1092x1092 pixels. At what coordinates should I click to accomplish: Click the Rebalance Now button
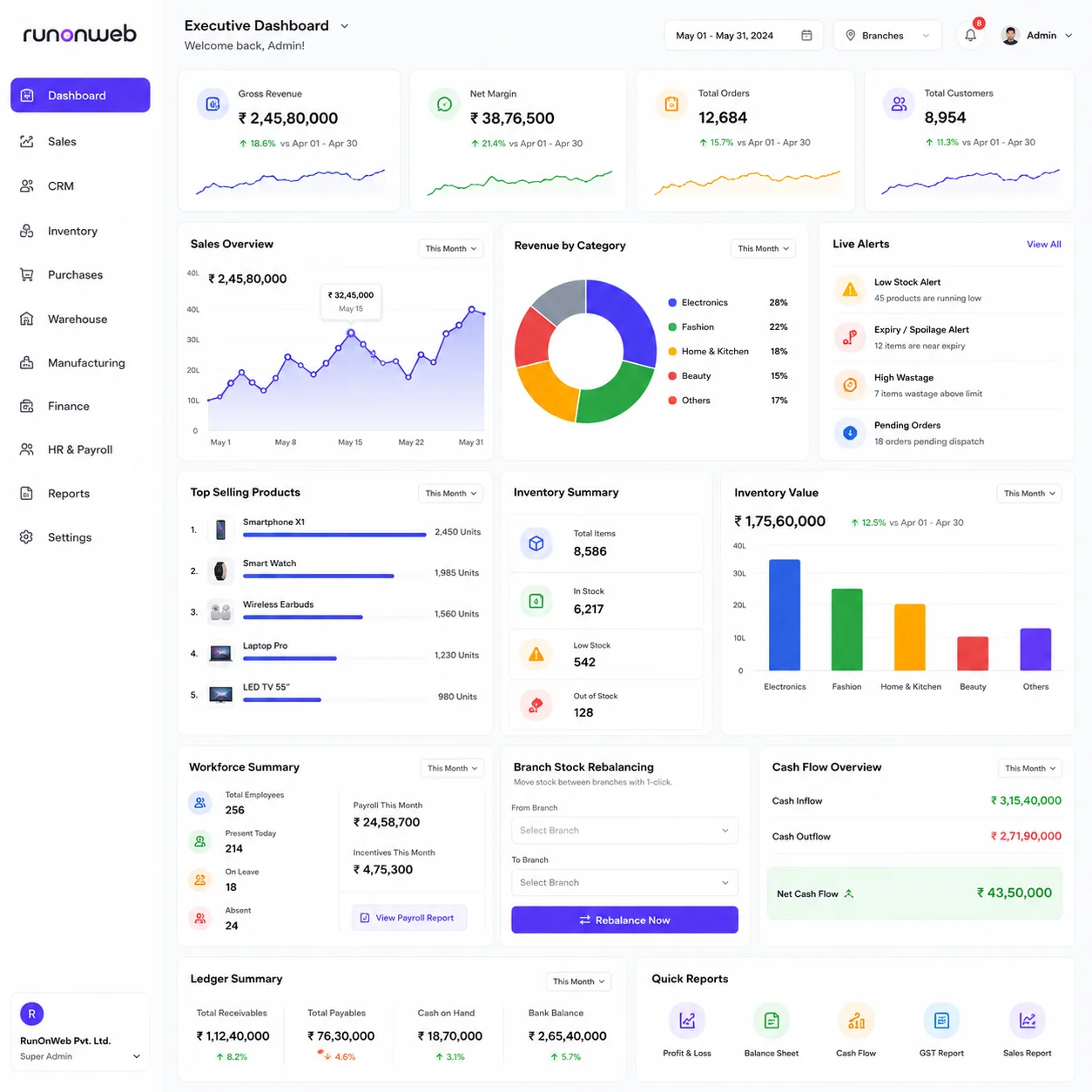(x=624, y=920)
